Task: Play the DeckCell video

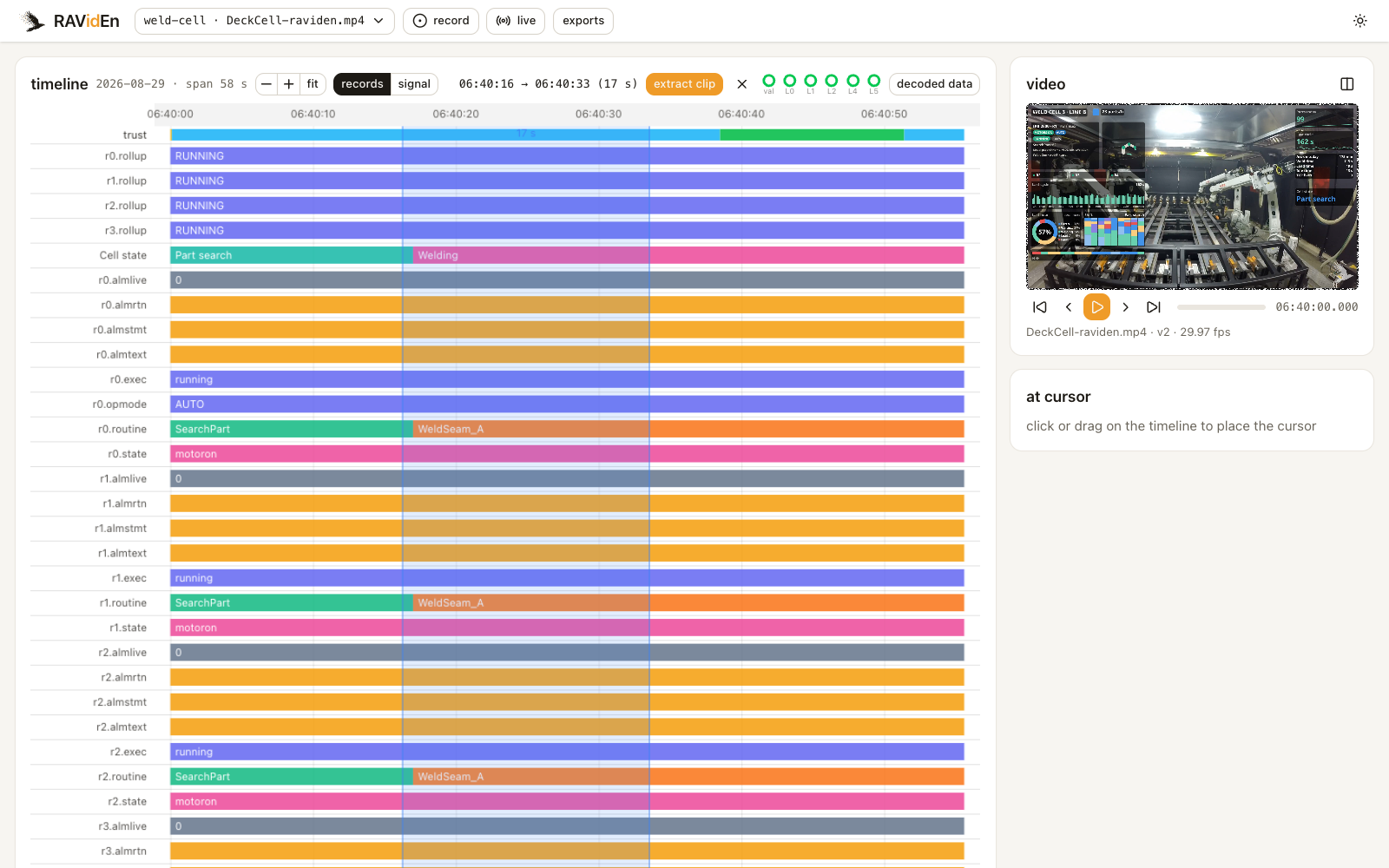Action: [1097, 307]
